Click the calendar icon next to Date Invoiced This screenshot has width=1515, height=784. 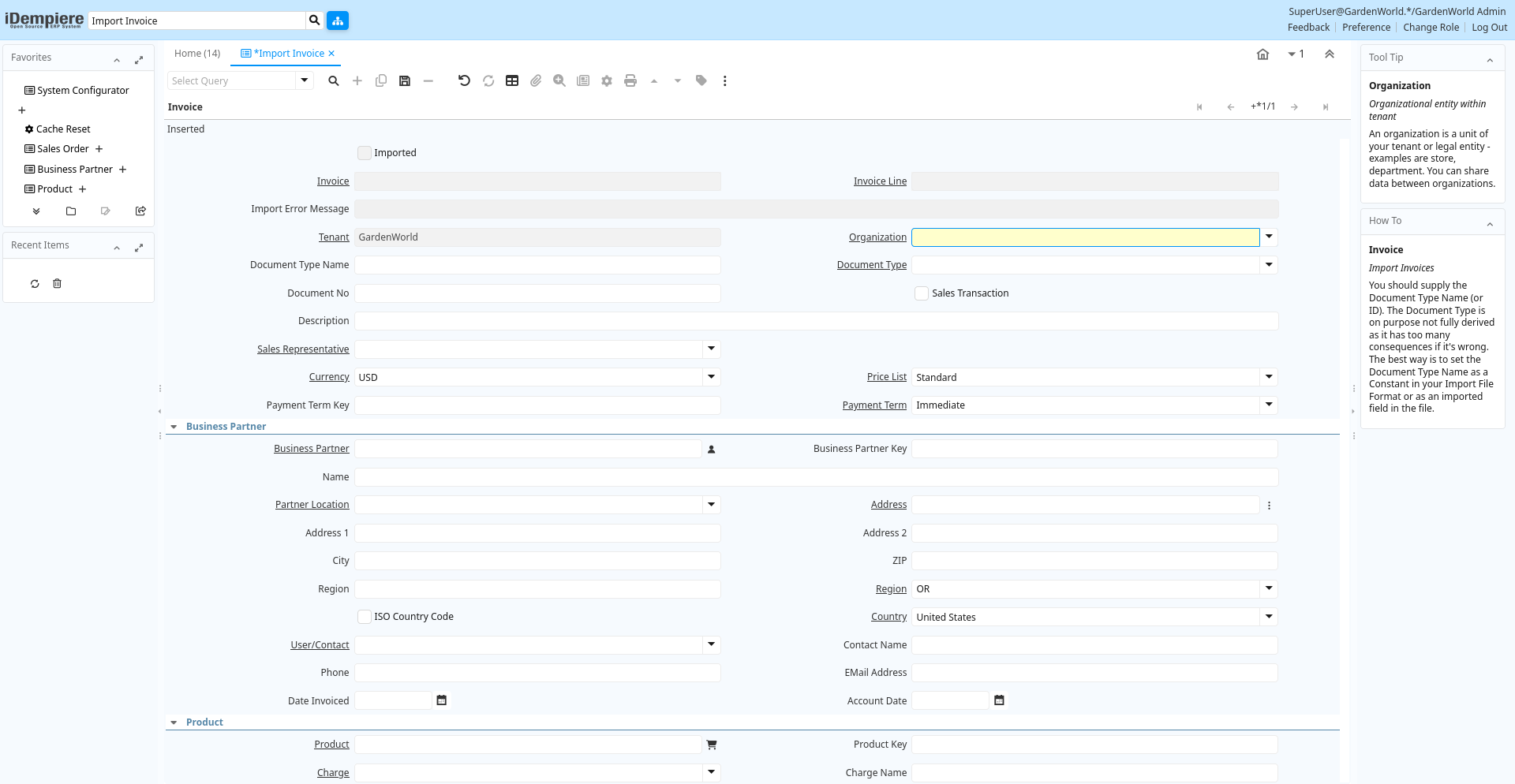tap(442, 700)
